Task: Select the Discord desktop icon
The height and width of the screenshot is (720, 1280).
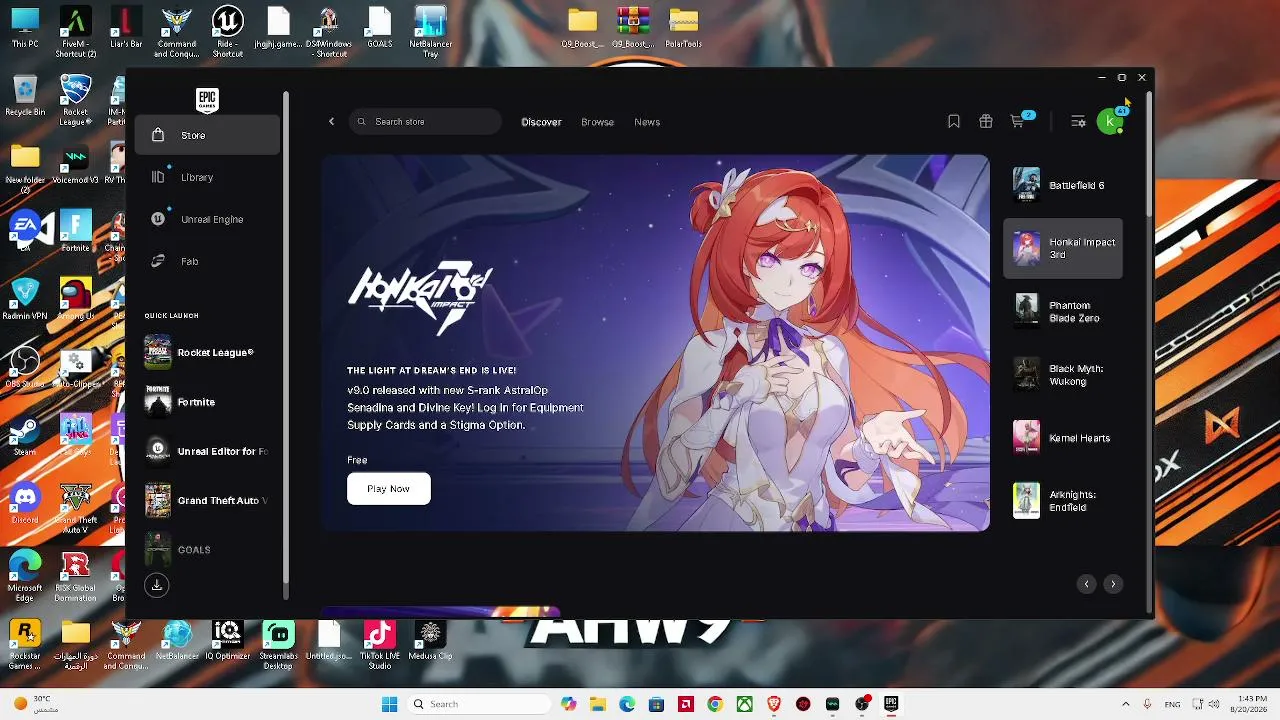Action: [x=25, y=502]
